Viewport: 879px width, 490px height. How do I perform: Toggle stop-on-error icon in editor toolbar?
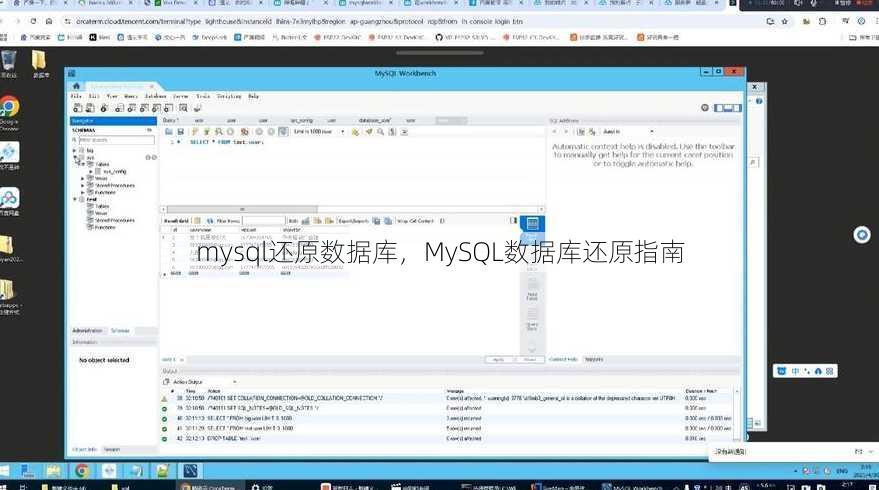(x=244, y=132)
